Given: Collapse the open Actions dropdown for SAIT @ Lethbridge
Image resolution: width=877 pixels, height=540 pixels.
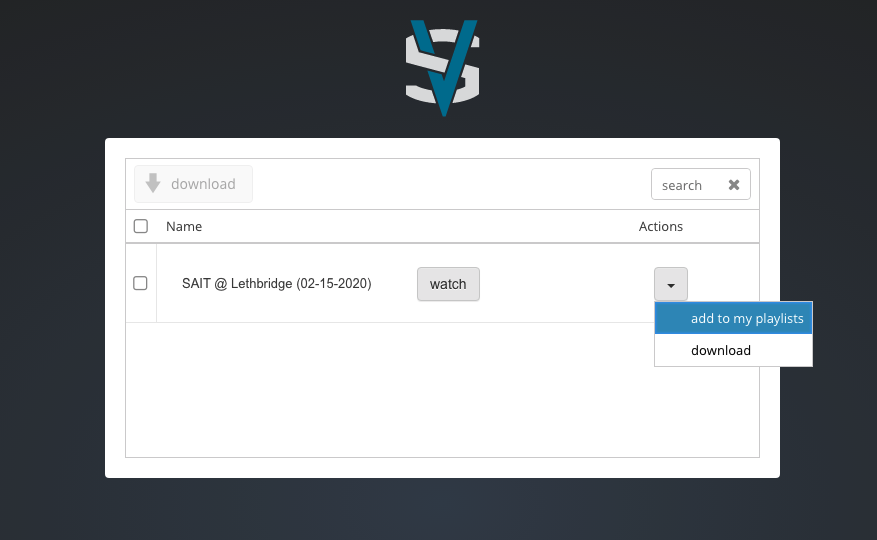Looking at the screenshot, I should click(x=671, y=285).
